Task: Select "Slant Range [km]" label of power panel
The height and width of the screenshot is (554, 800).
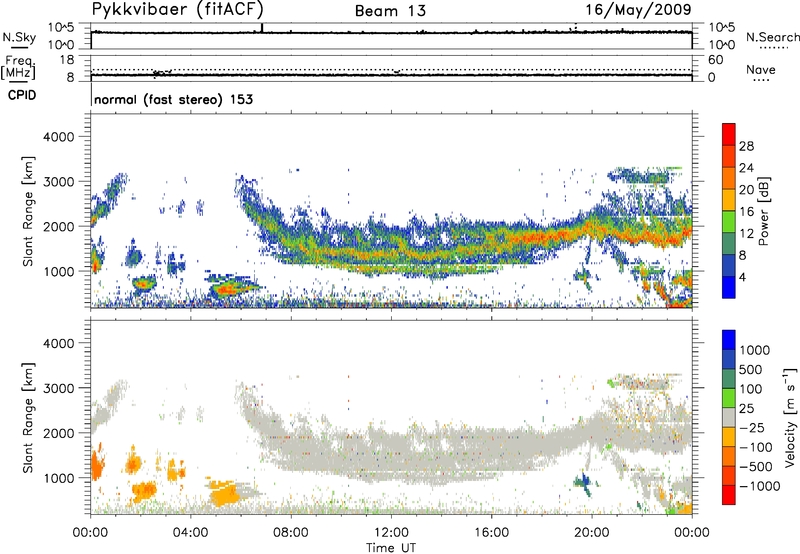Action: (28, 211)
